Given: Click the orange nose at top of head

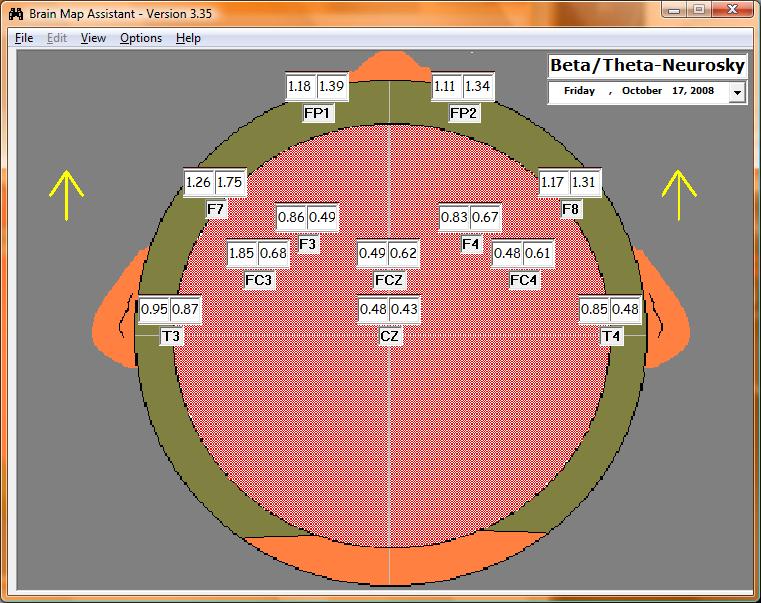Looking at the screenshot, I should point(388,66).
